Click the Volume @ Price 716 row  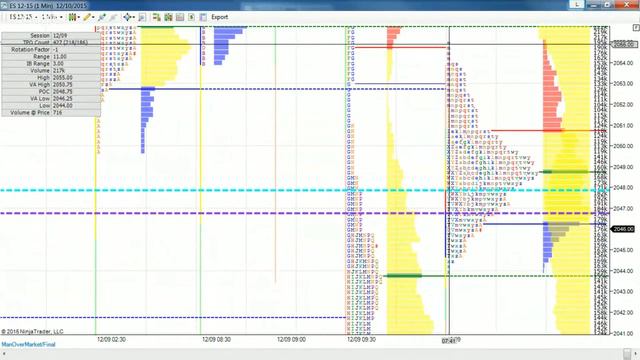coord(51,112)
